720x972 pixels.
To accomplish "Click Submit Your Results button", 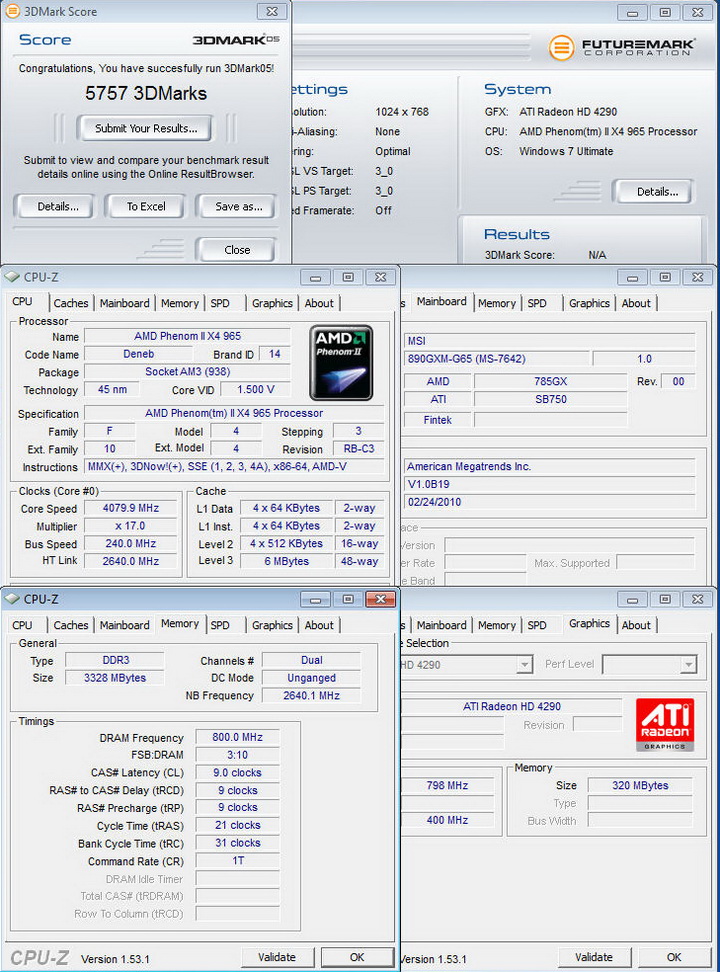I will [x=146, y=128].
